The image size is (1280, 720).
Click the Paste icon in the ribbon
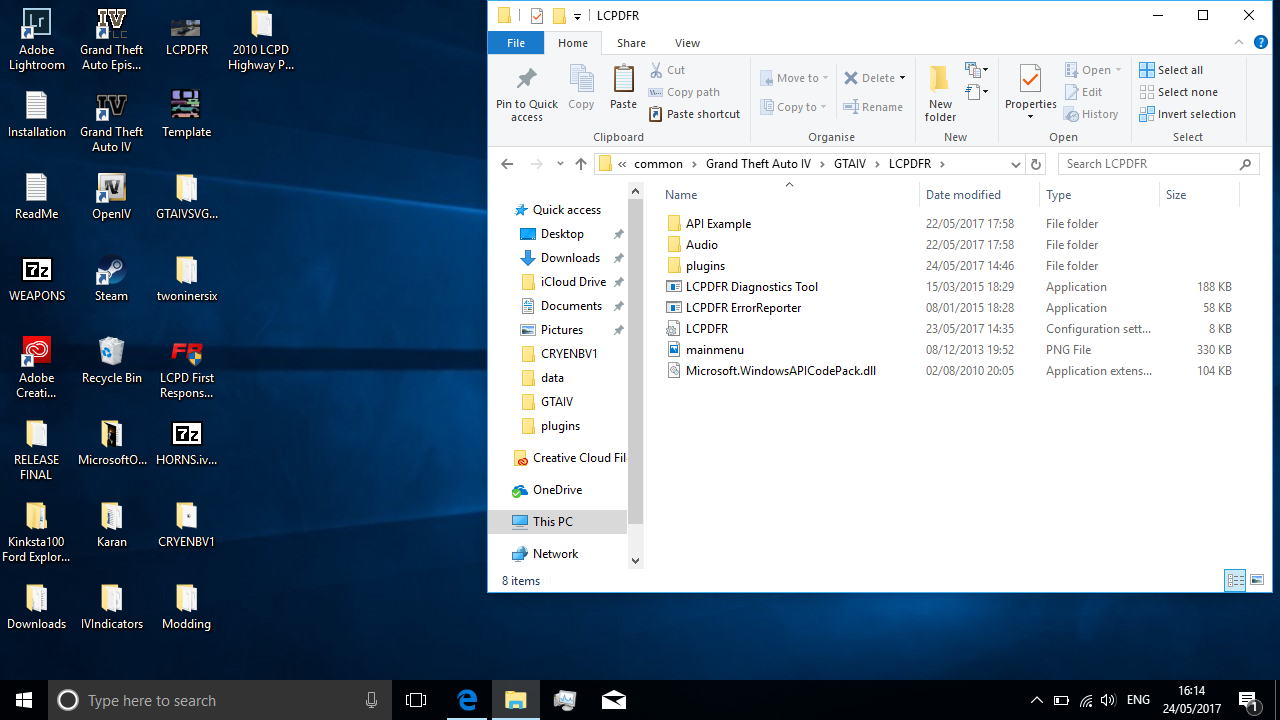pyautogui.click(x=623, y=81)
